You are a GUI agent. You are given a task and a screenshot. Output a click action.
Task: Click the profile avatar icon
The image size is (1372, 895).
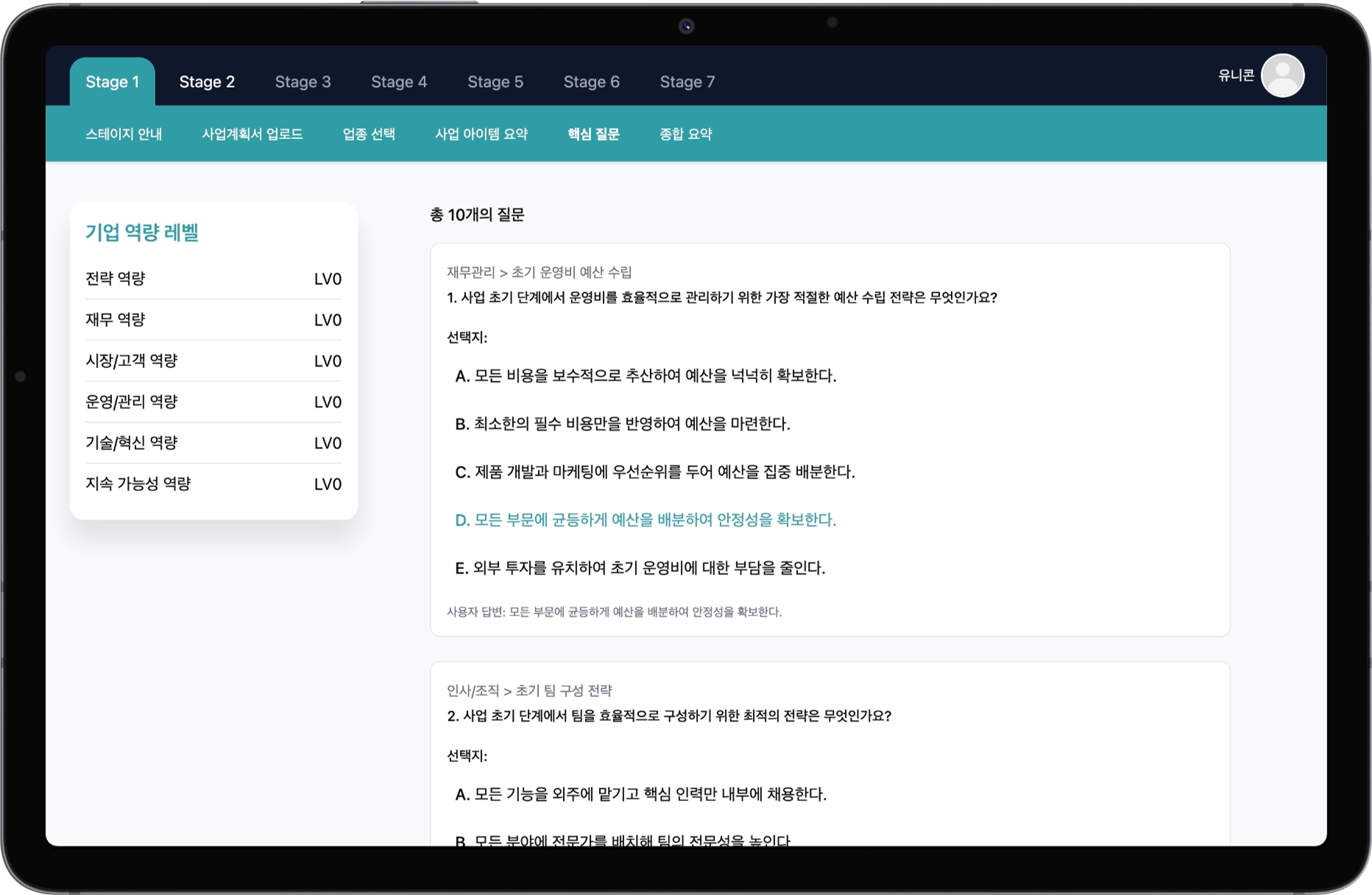pyautogui.click(x=1282, y=76)
